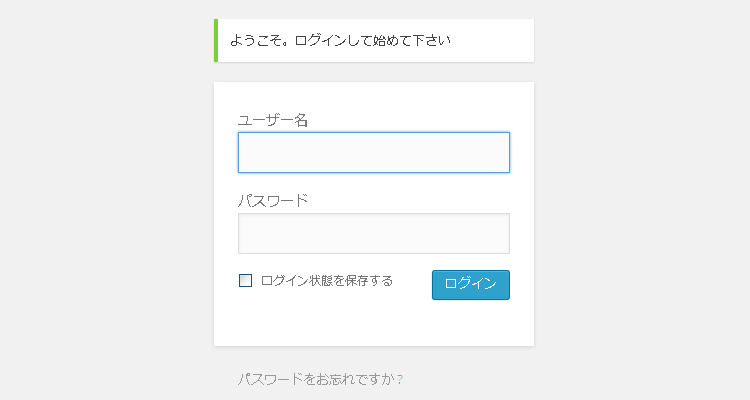Click the パスワード field label
Image resolution: width=750 pixels, height=400 pixels.
tap(272, 200)
